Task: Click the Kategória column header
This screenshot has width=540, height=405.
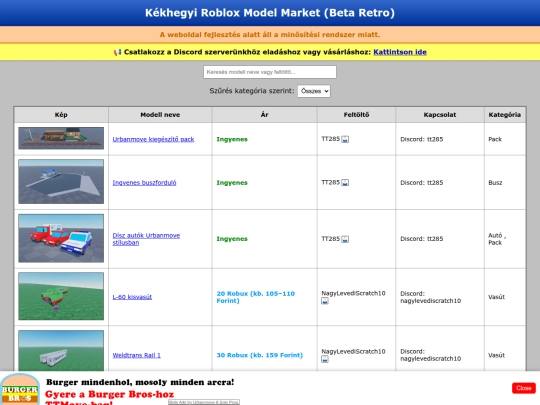Action: click(505, 115)
